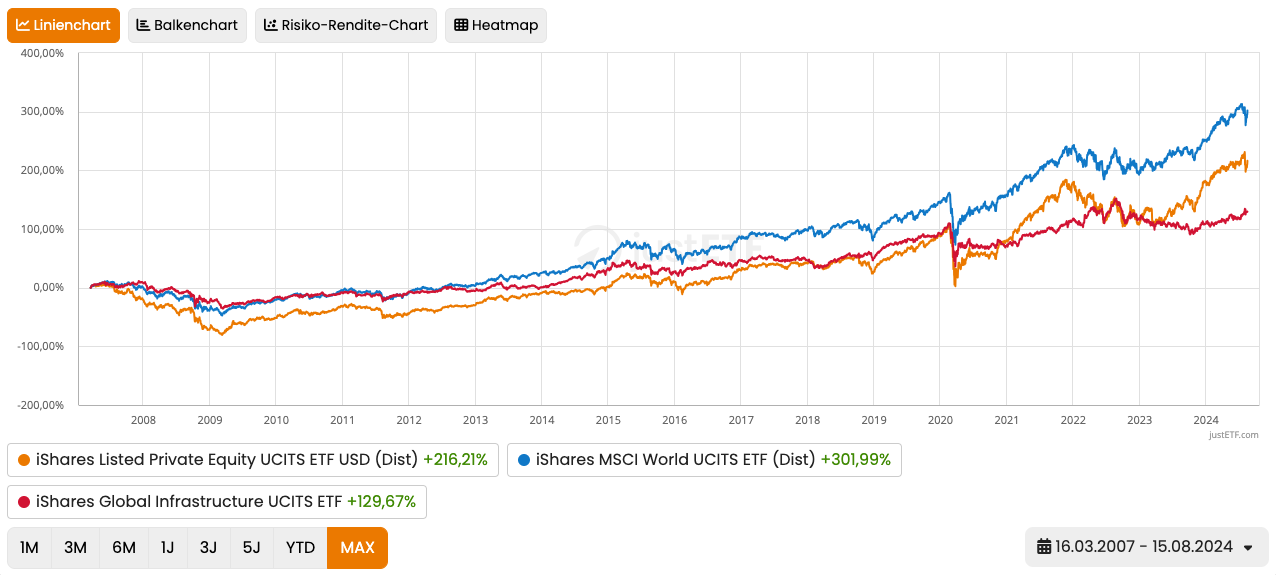Click the red Global Infrastructure legend dot
Image resolution: width=1276 pixels, height=575 pixels.
pos(24,502)
